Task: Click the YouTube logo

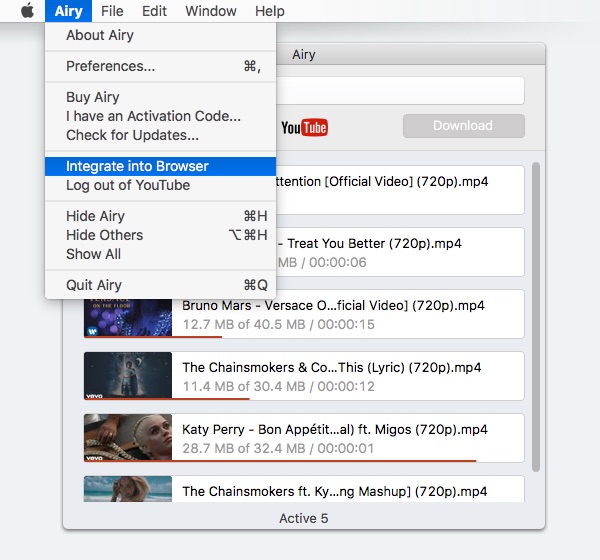Action: pyautogui.click(x=305, y=127)
